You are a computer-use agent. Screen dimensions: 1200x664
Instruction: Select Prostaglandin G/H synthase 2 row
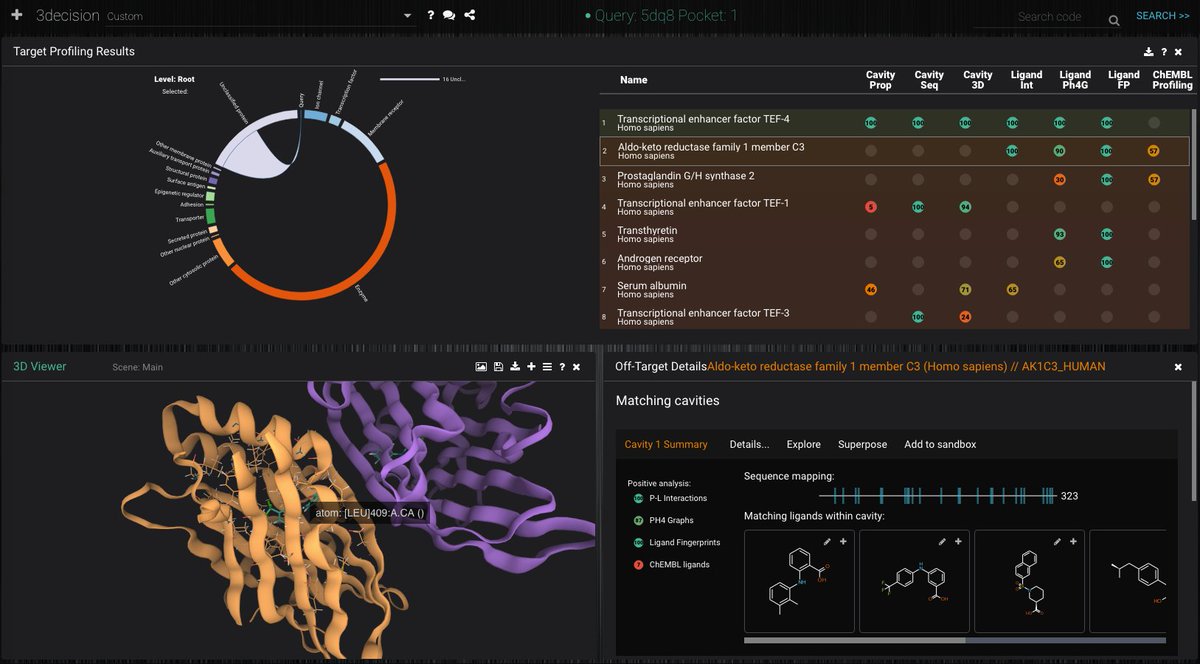[894, 179]
